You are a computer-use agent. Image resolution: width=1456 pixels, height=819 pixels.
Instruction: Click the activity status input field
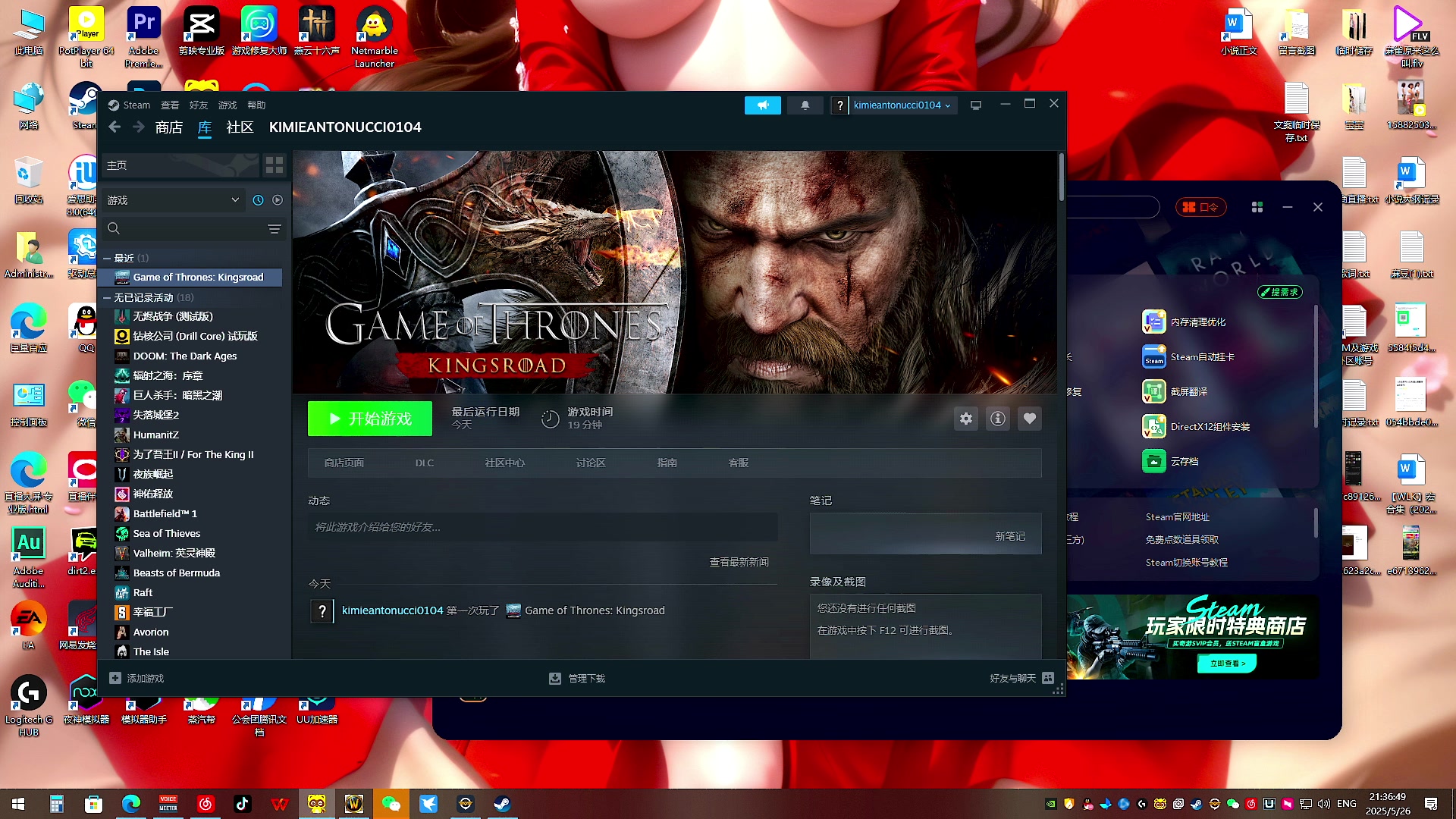(x=543, y=527)
